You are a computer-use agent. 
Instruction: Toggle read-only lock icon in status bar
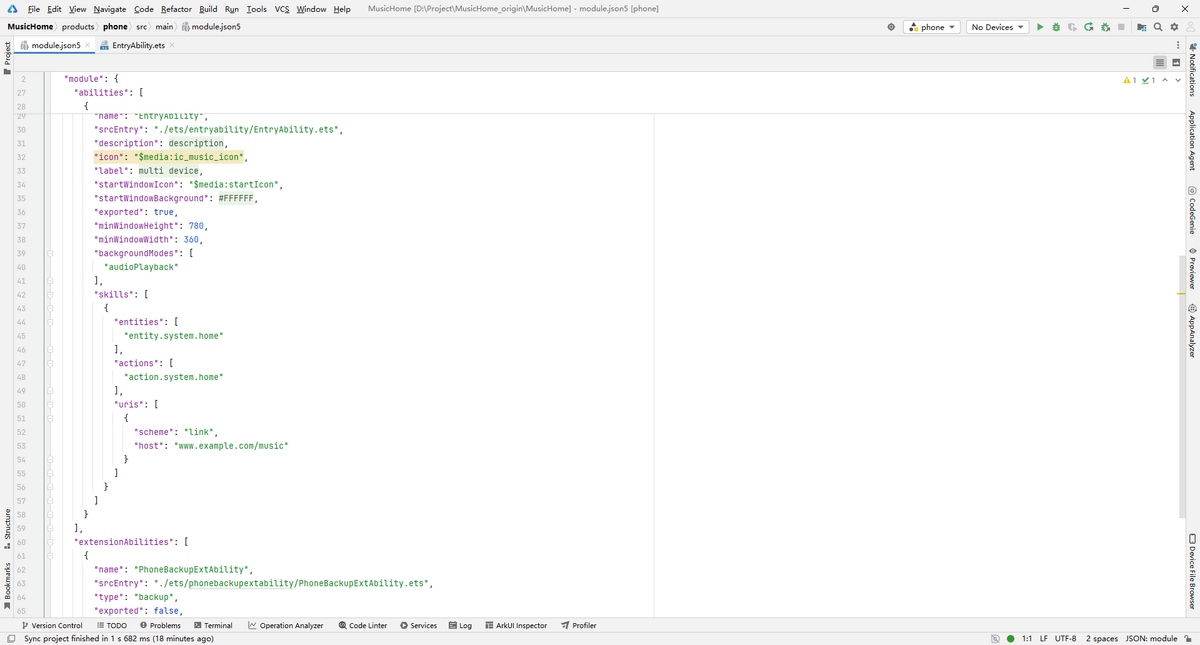point(1188,638)
